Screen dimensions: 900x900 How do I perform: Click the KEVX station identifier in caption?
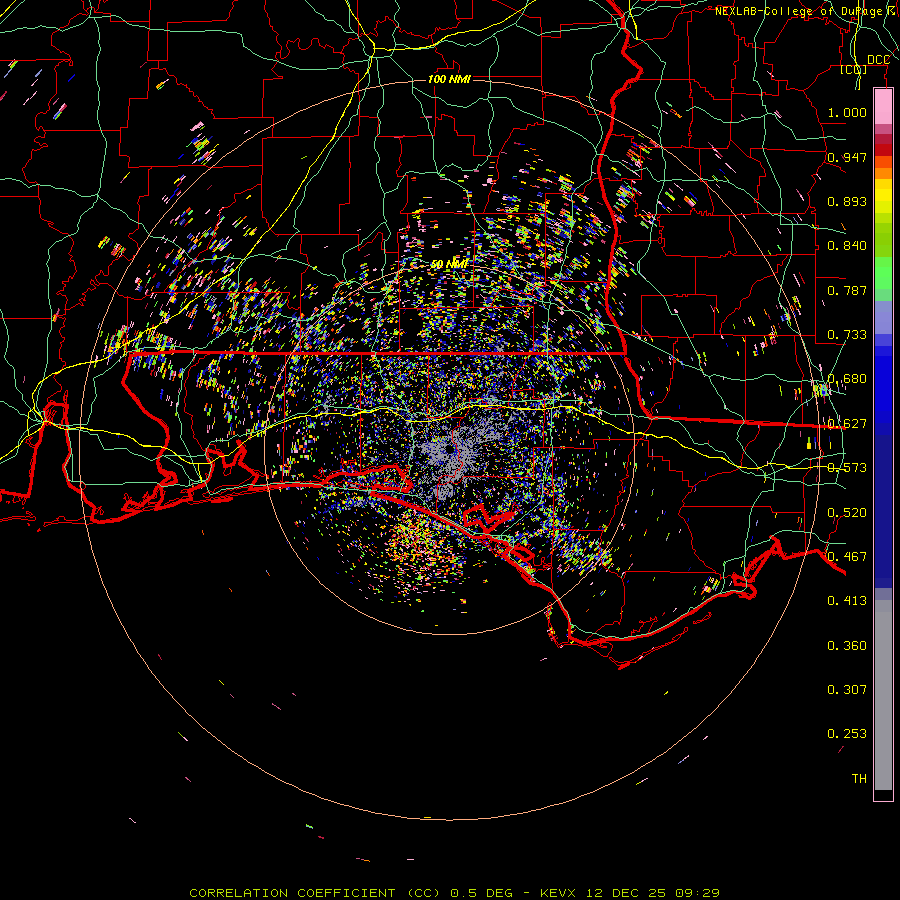[558, 893]
